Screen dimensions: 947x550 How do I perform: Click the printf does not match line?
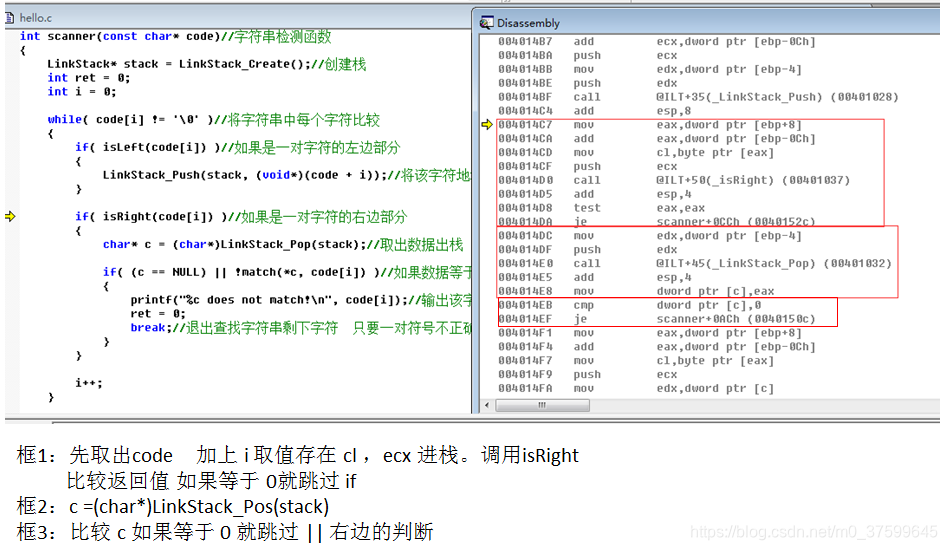pyautogui.click(x=301, y=300)
